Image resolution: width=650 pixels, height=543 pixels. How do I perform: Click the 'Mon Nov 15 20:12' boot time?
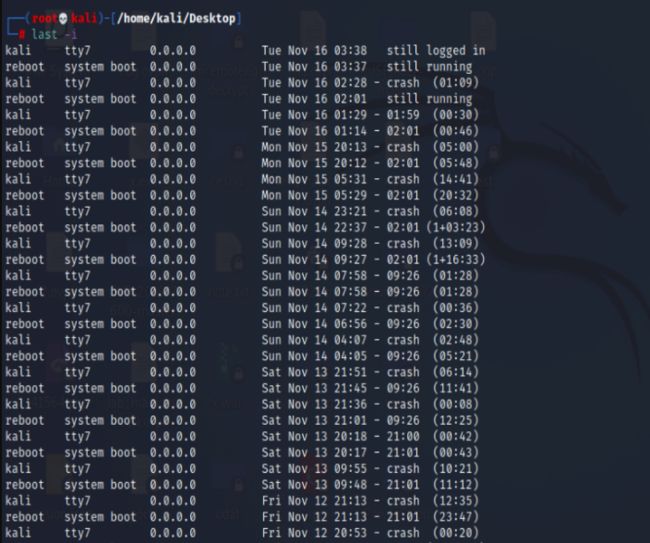tap(314, 163)
